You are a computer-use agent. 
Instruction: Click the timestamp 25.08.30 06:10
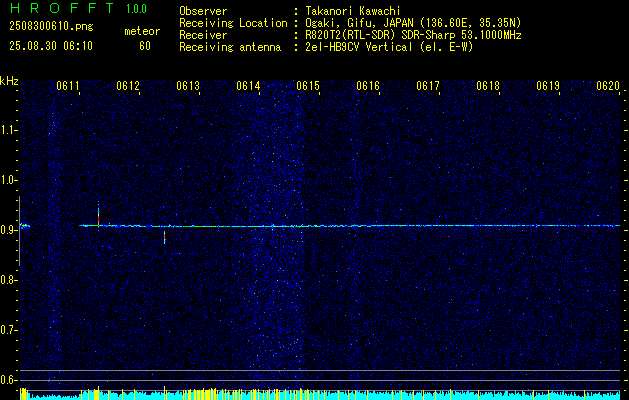51,46
